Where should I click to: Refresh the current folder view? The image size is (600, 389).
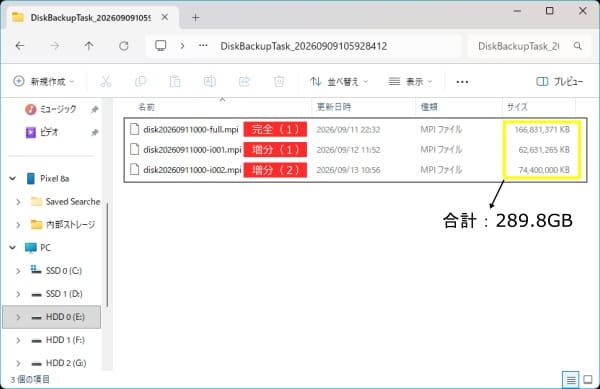[124, 46]
